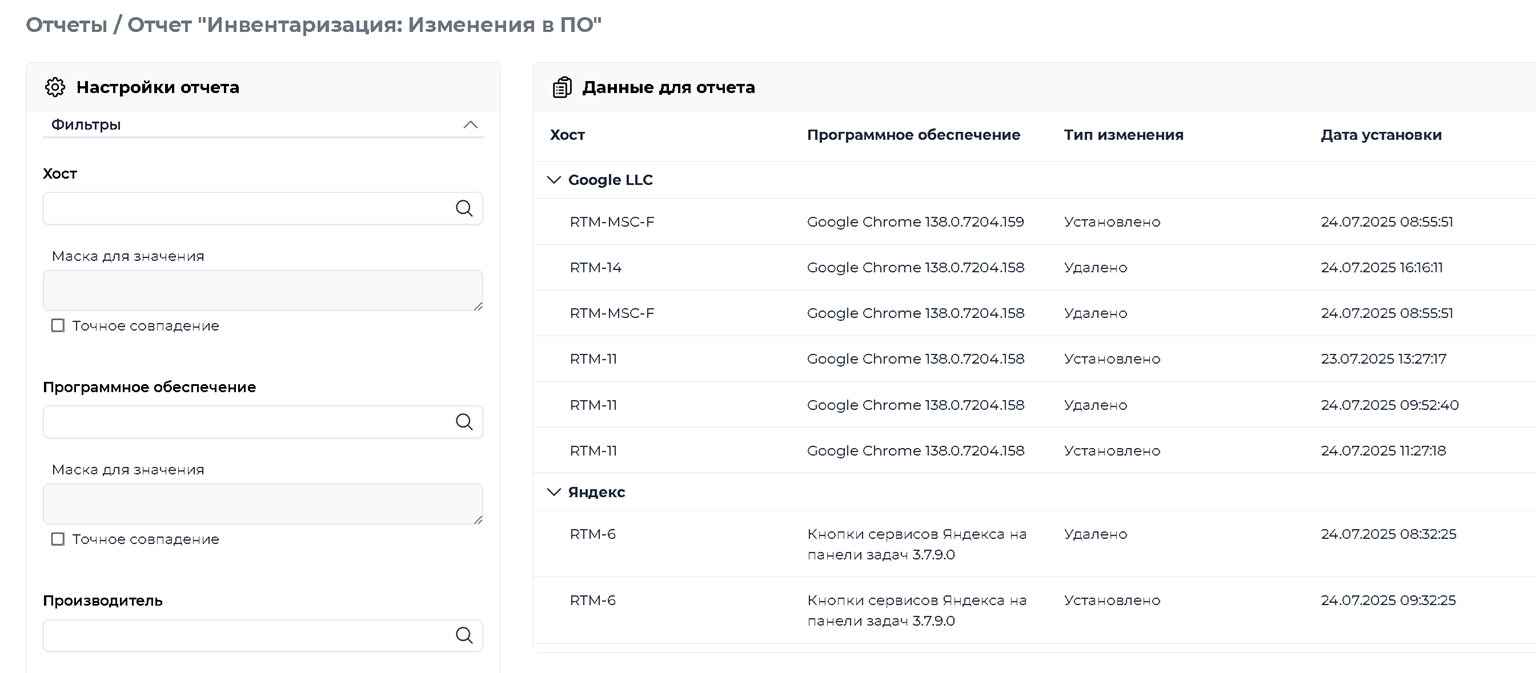The height and width of the screenshot is (673, 1536).
Task: Click the Дата установки column header
Action: [1381, 135]
